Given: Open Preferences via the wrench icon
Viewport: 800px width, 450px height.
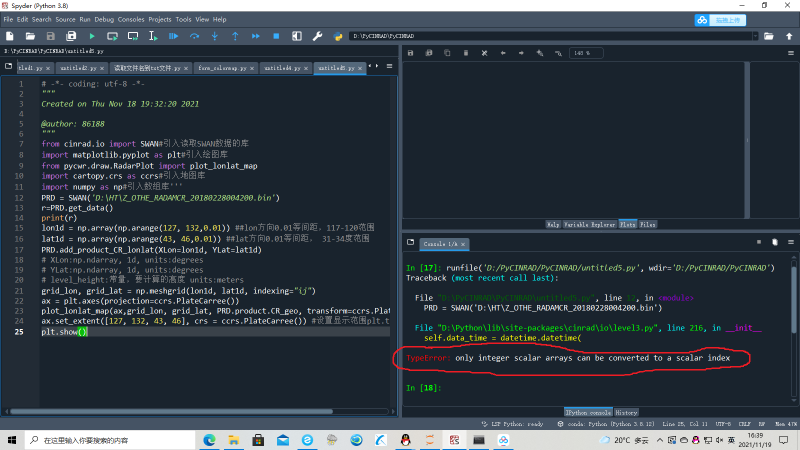Looking at the screenshot, I should (318, 36).
